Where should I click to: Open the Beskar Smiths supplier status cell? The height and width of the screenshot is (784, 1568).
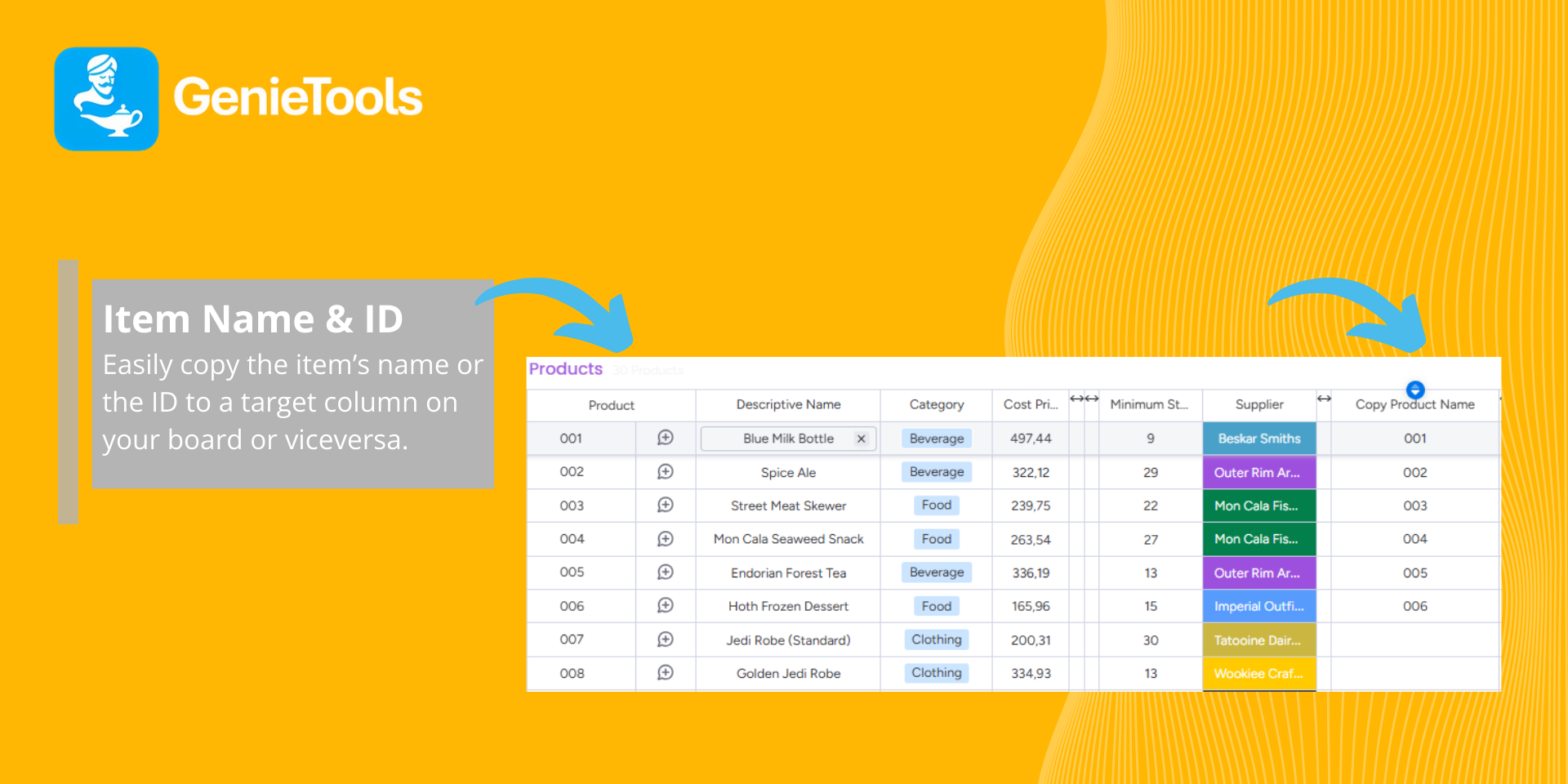point(1258,439)
